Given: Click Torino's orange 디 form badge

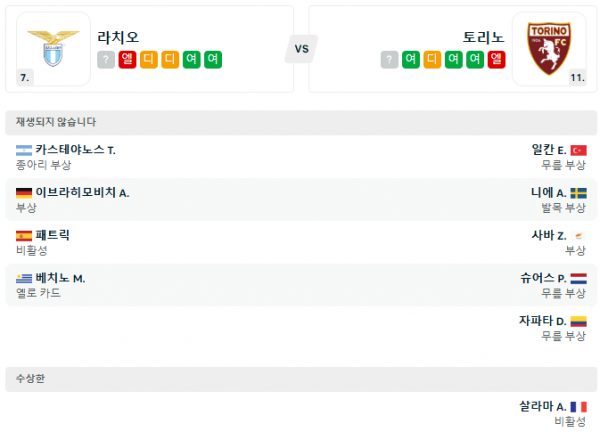Looking at the screenshot, I should 431,60.
